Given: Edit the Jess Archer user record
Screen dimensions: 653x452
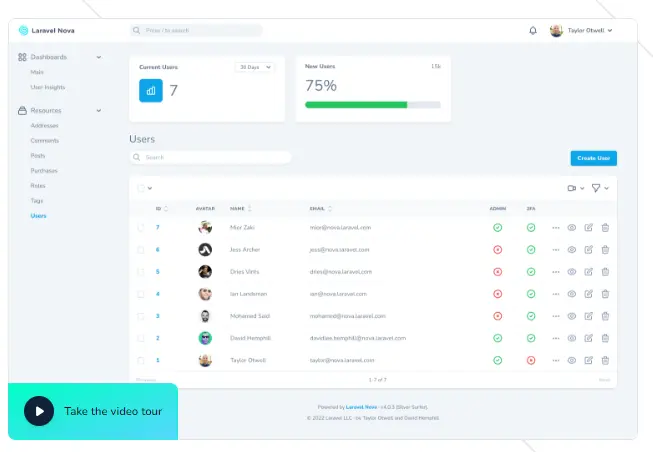Looking at the screenshot, I should click(588, 250).
